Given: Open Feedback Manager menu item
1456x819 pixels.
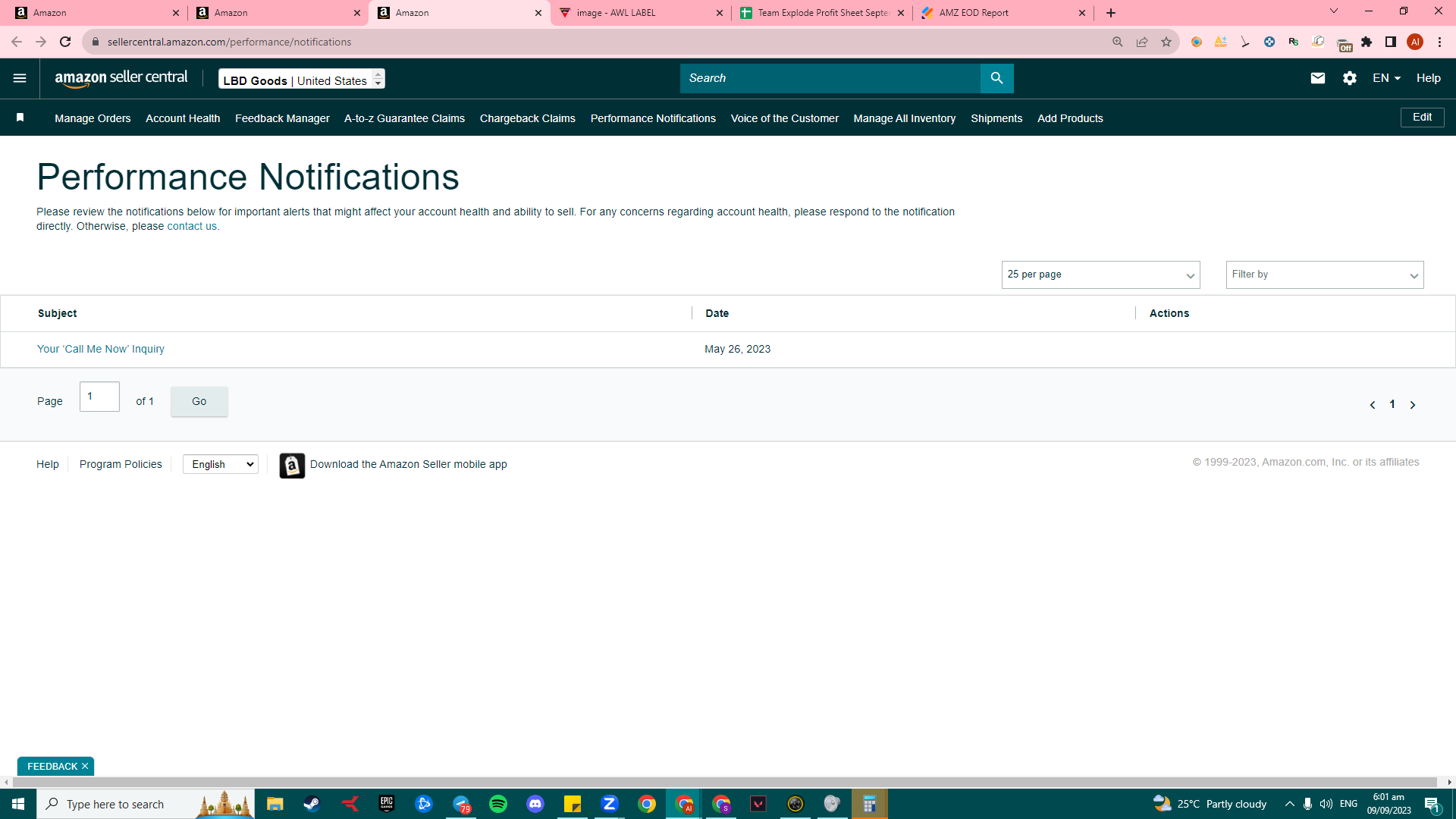Looking at the screenshot, I should [282, 118].
